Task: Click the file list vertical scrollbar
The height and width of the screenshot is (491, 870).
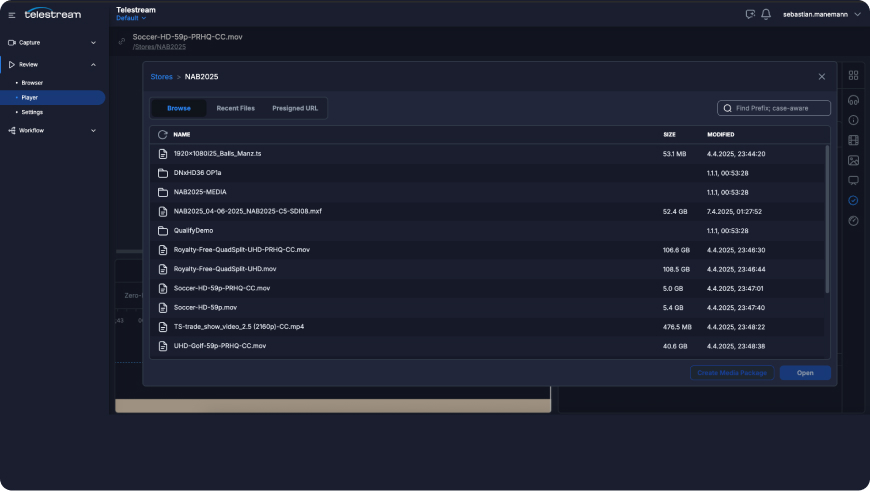Action: pyautogui.click(x=826, y=218)
